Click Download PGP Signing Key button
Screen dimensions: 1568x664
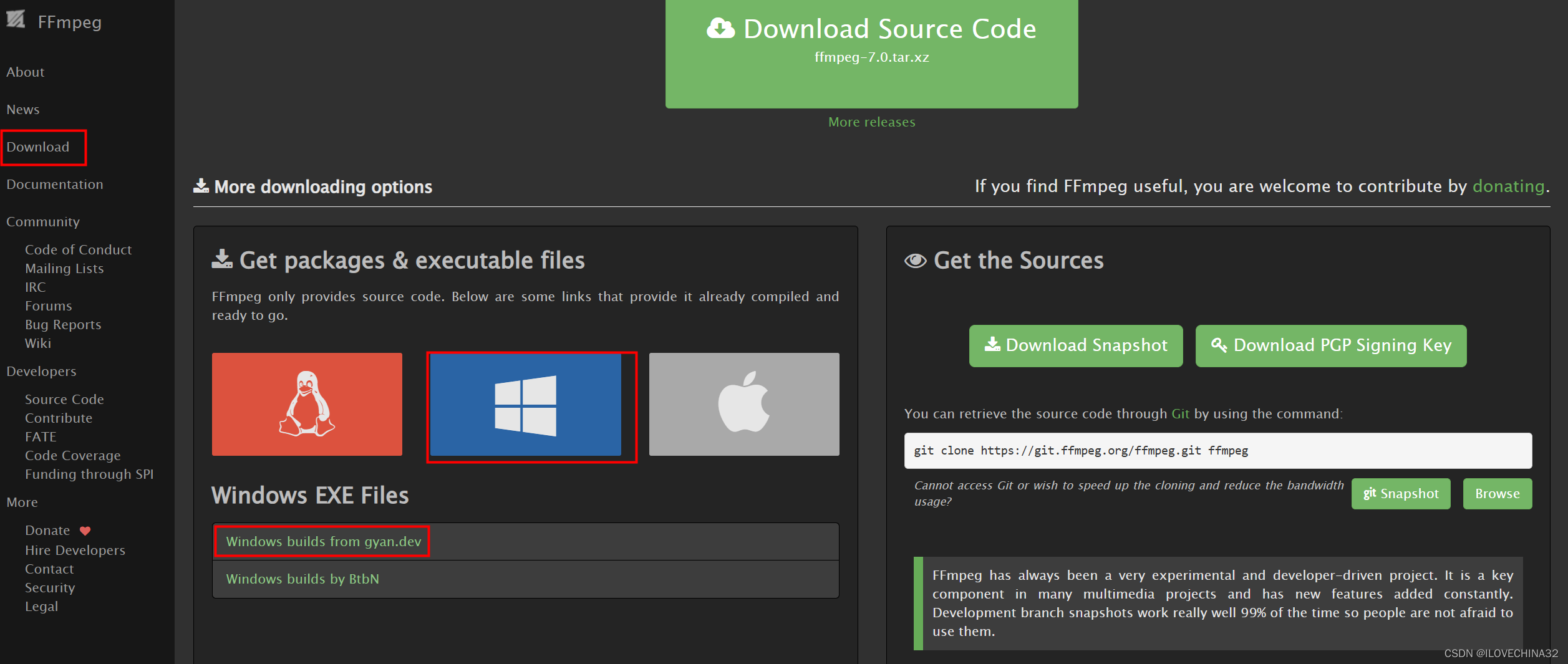(1330, 346)
